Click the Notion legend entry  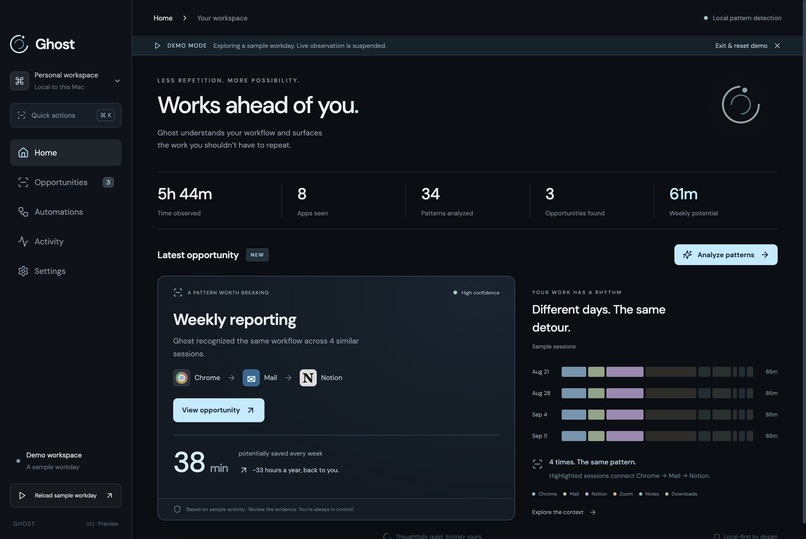pyautogui.click(x=596, y=494)
